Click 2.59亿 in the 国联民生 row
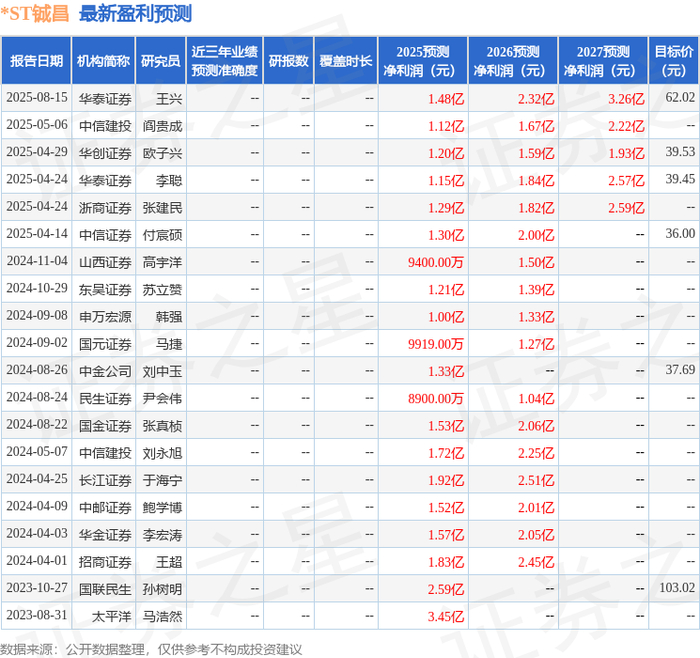 pos(446,589)
